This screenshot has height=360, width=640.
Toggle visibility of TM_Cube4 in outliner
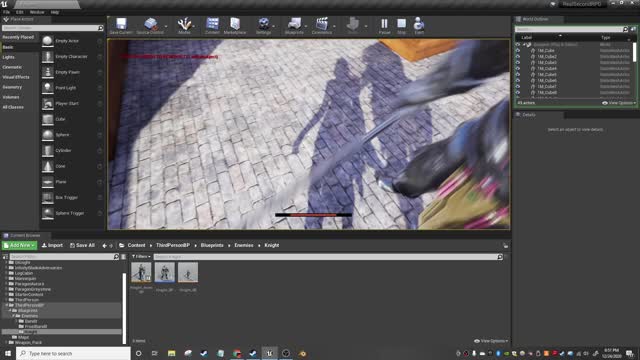(x=518, y=69)
